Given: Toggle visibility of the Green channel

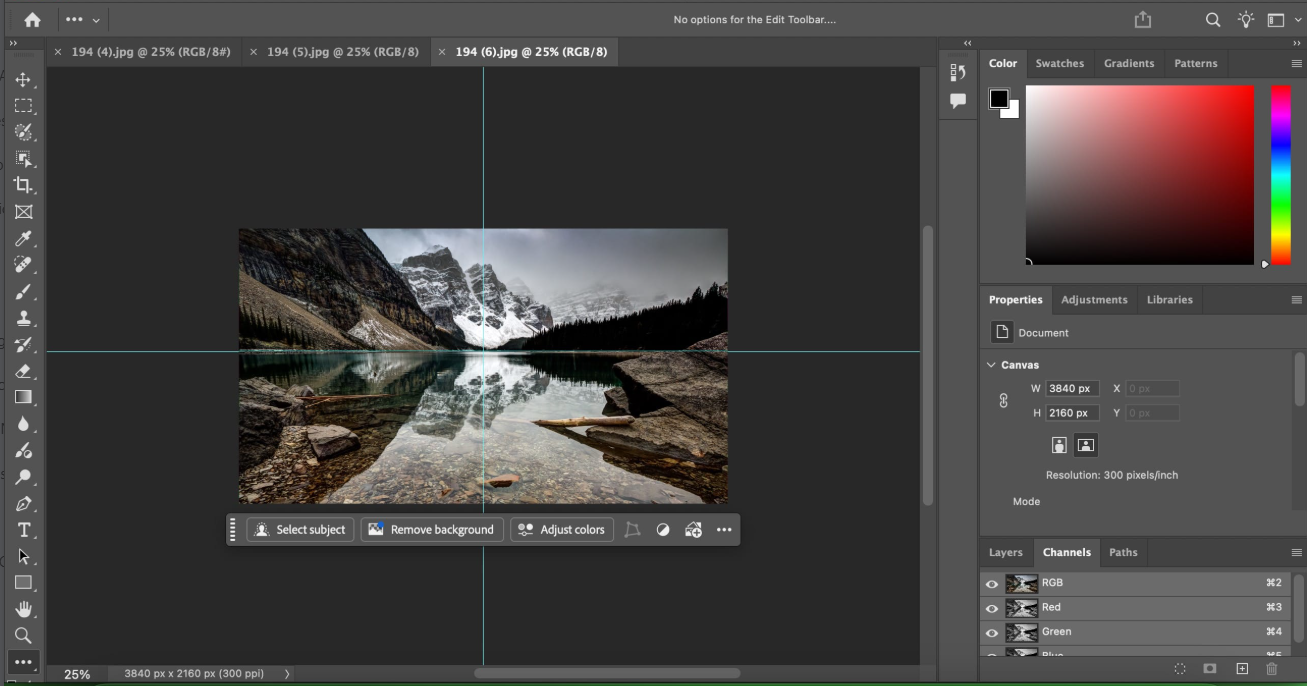Looking at the screenshot, I should pyautogui.click(x=992, y=632).
